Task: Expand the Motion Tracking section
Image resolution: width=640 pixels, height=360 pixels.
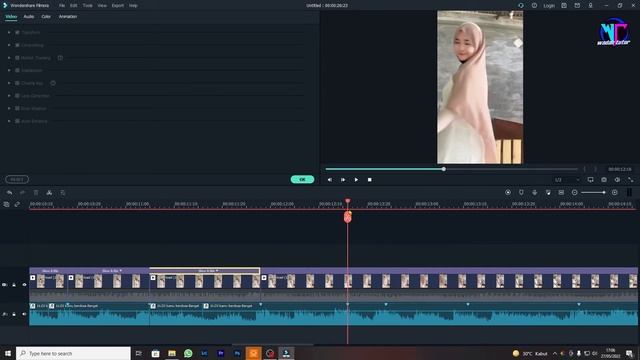Action: click(9, 58)
